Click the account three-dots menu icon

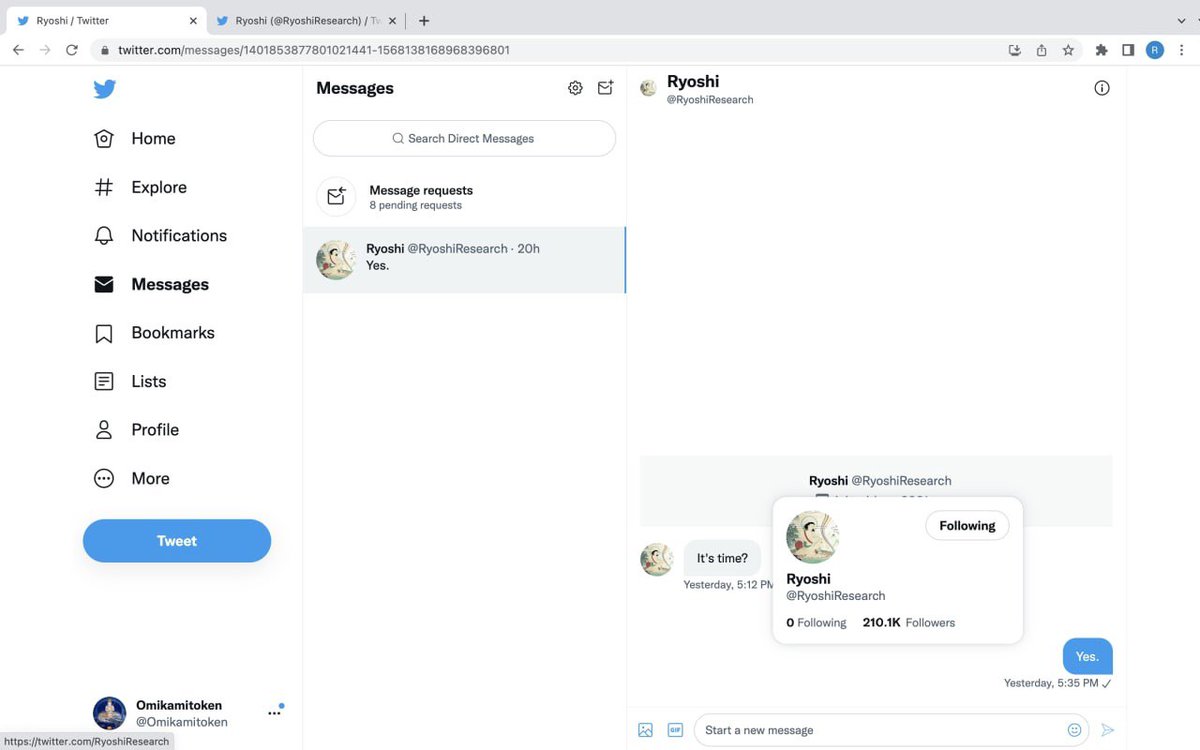(x=274, y=713)
